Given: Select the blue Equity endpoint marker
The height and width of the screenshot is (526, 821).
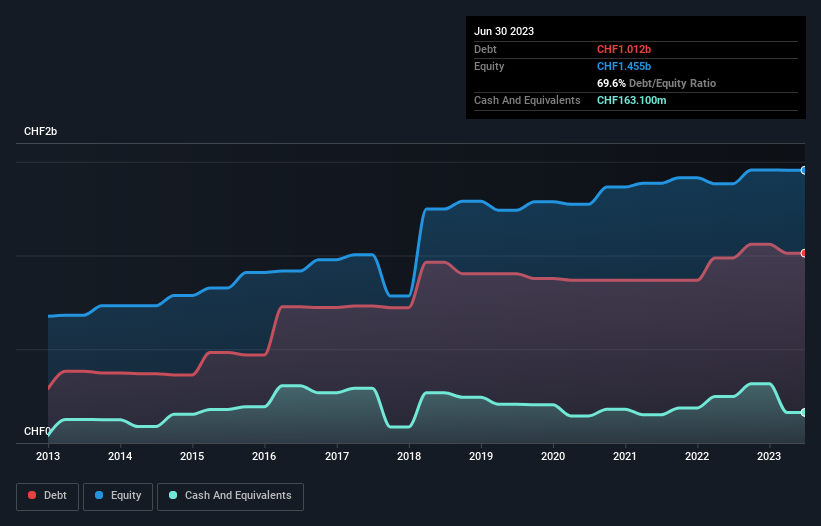Looking at the screenshot, I should [803, 171].
